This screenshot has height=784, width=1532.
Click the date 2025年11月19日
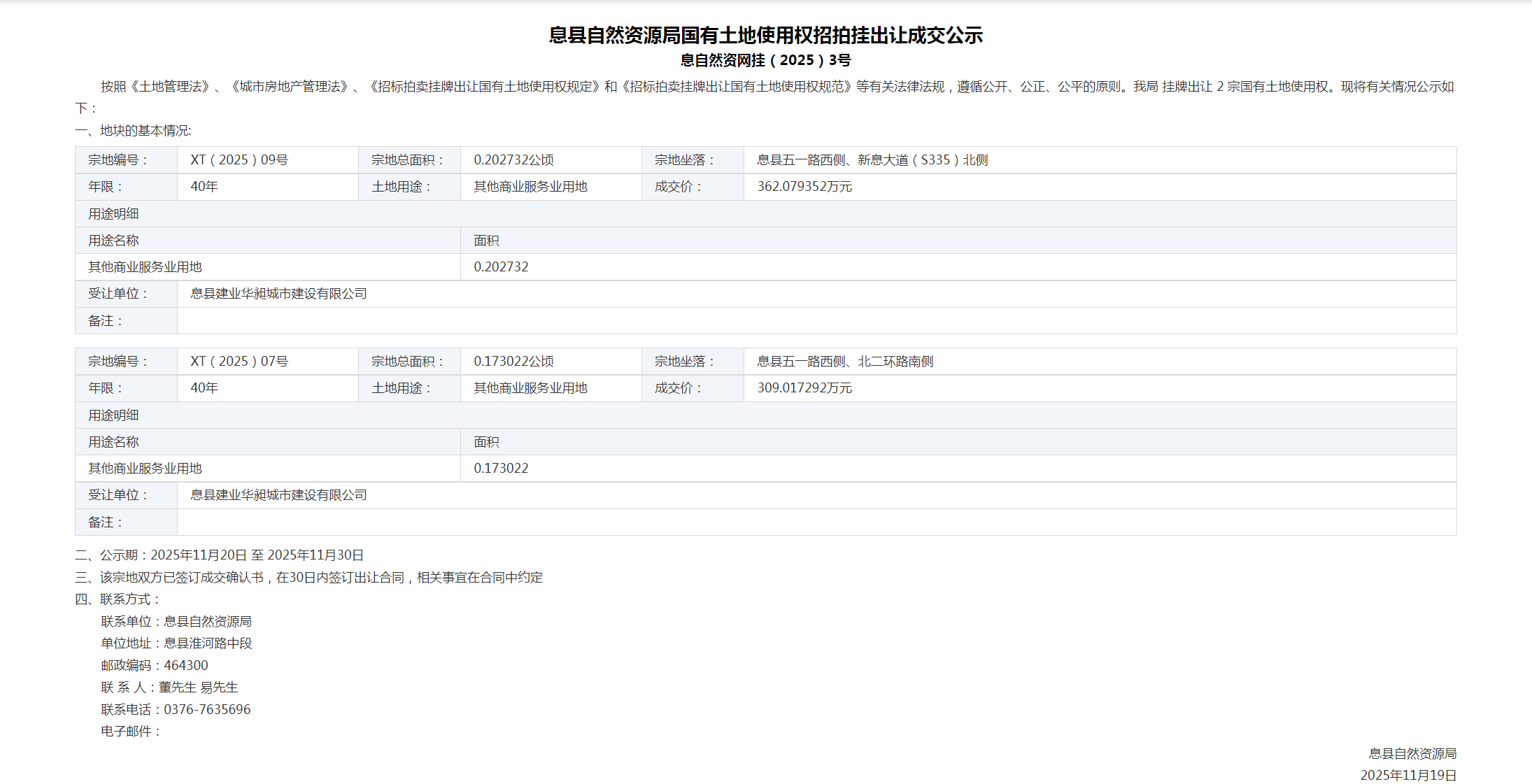tap(1408, 776)
